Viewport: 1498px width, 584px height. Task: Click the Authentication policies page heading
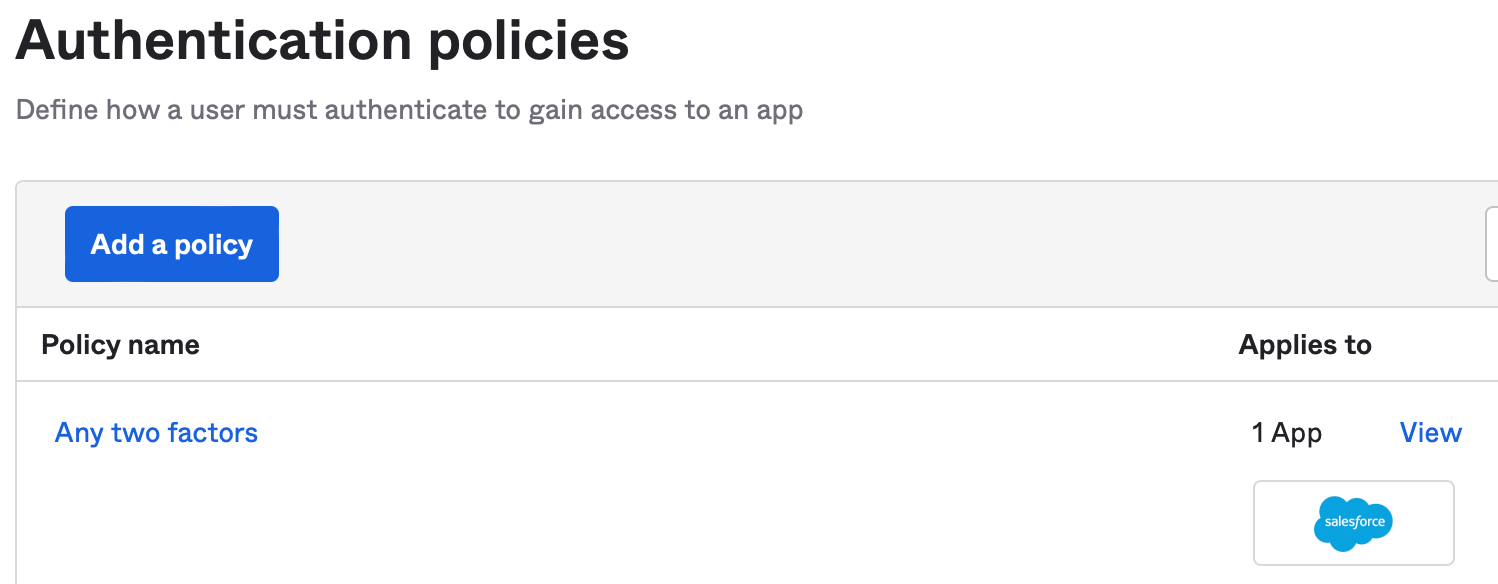322,40
